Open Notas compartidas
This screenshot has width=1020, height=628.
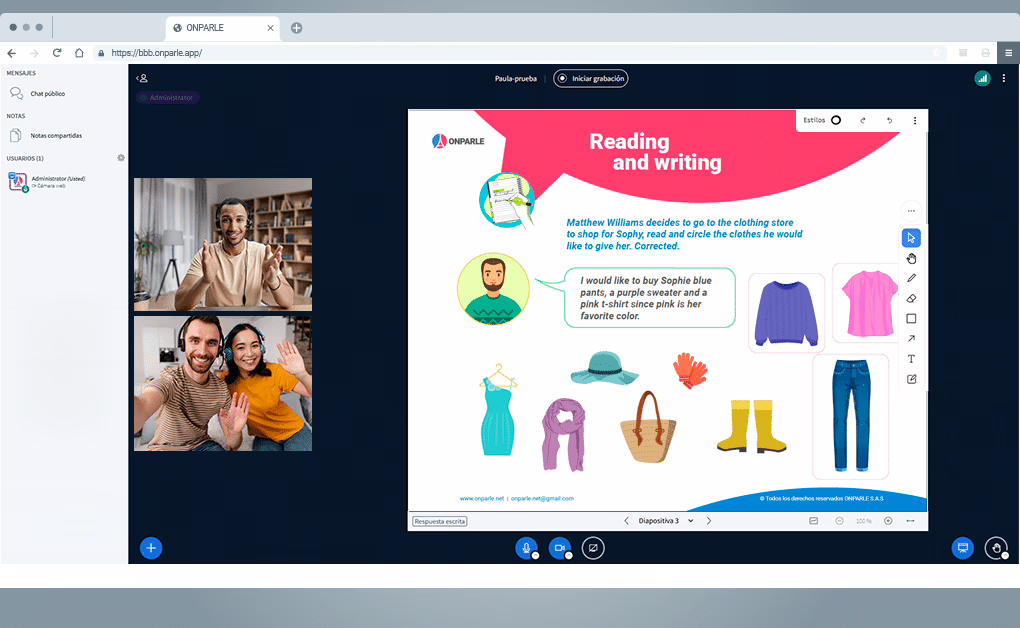pos(55,135)
